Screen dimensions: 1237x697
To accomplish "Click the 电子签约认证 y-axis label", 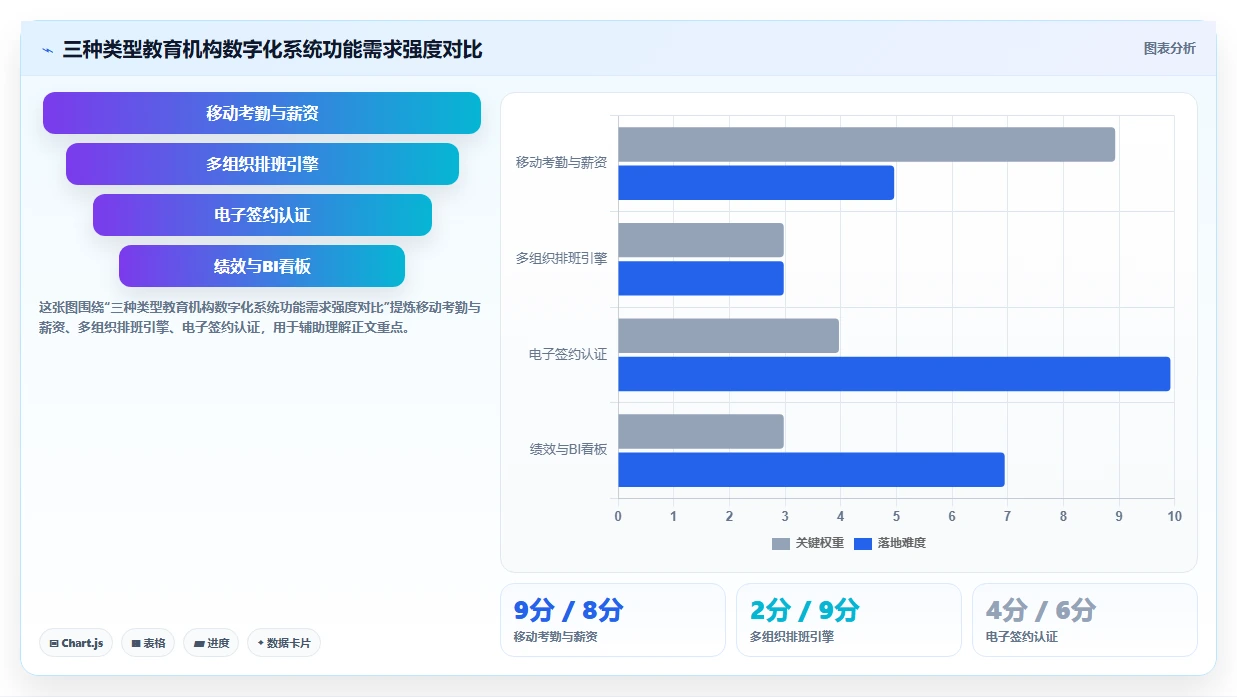I will [568, 355].
